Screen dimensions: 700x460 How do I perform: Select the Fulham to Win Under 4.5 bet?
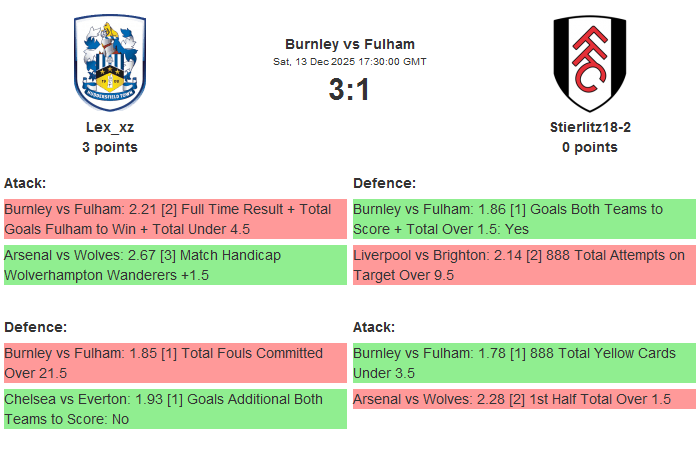[x=175, y=219]
